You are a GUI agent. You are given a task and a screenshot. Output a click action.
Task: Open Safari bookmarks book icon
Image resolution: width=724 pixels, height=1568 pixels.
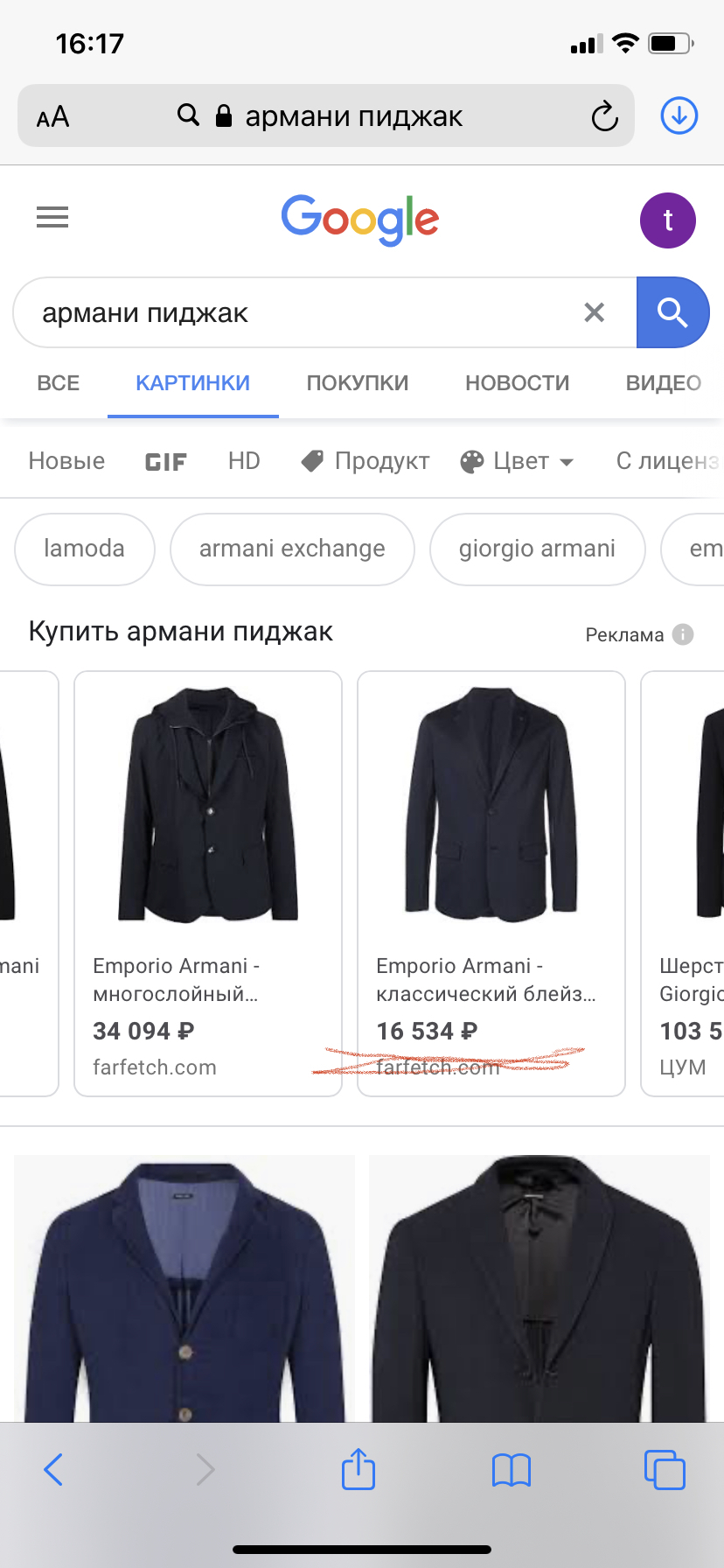(512, 1470)
